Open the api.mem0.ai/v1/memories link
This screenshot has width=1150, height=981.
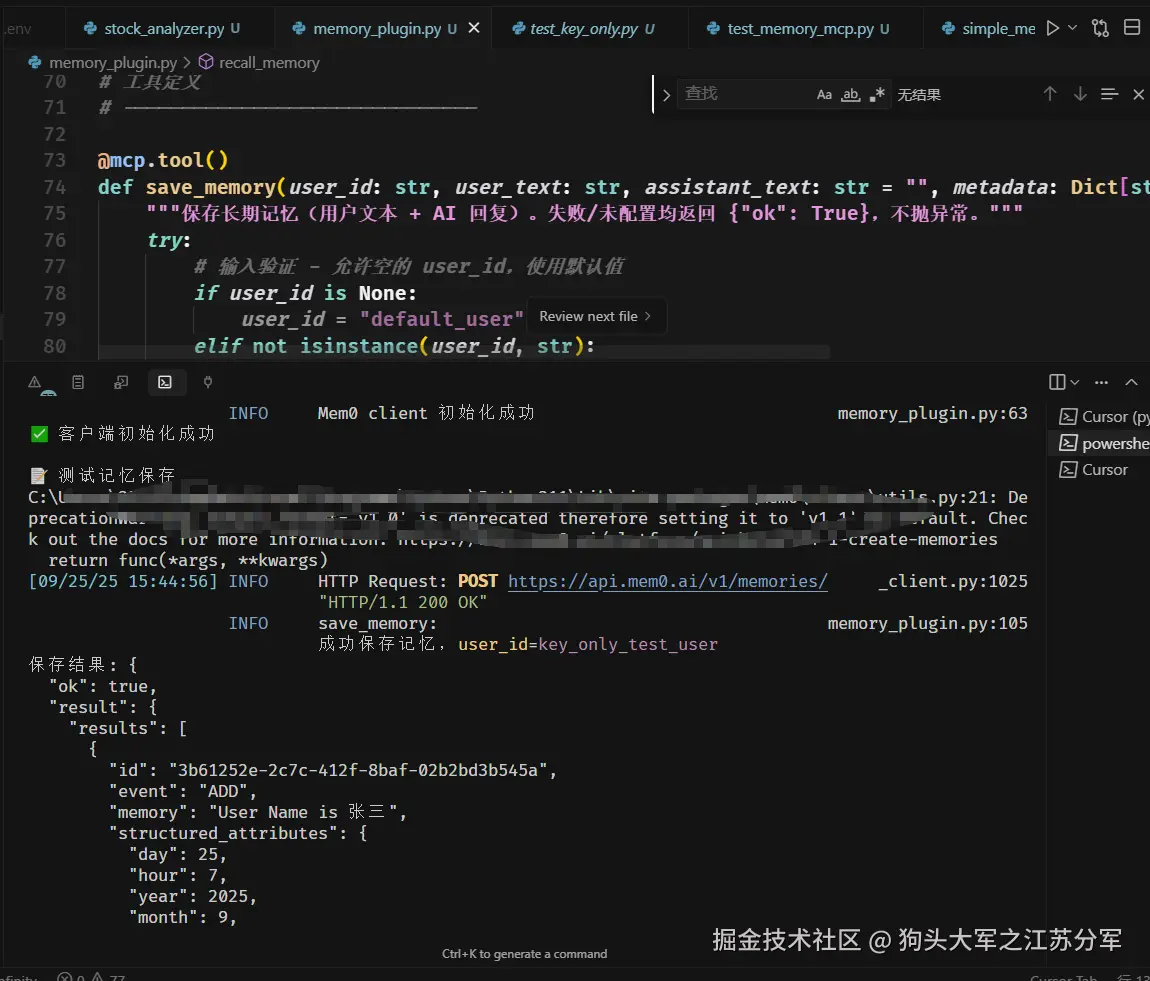click(x=667, y=581)
